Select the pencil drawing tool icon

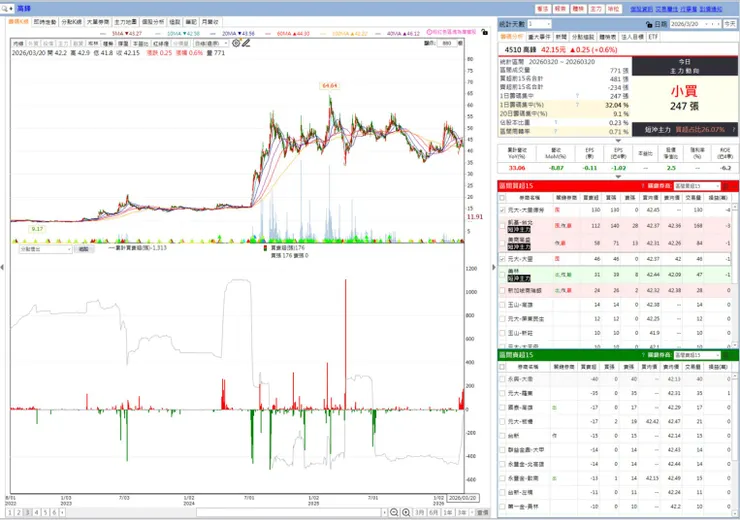click(x=246, y=43)
